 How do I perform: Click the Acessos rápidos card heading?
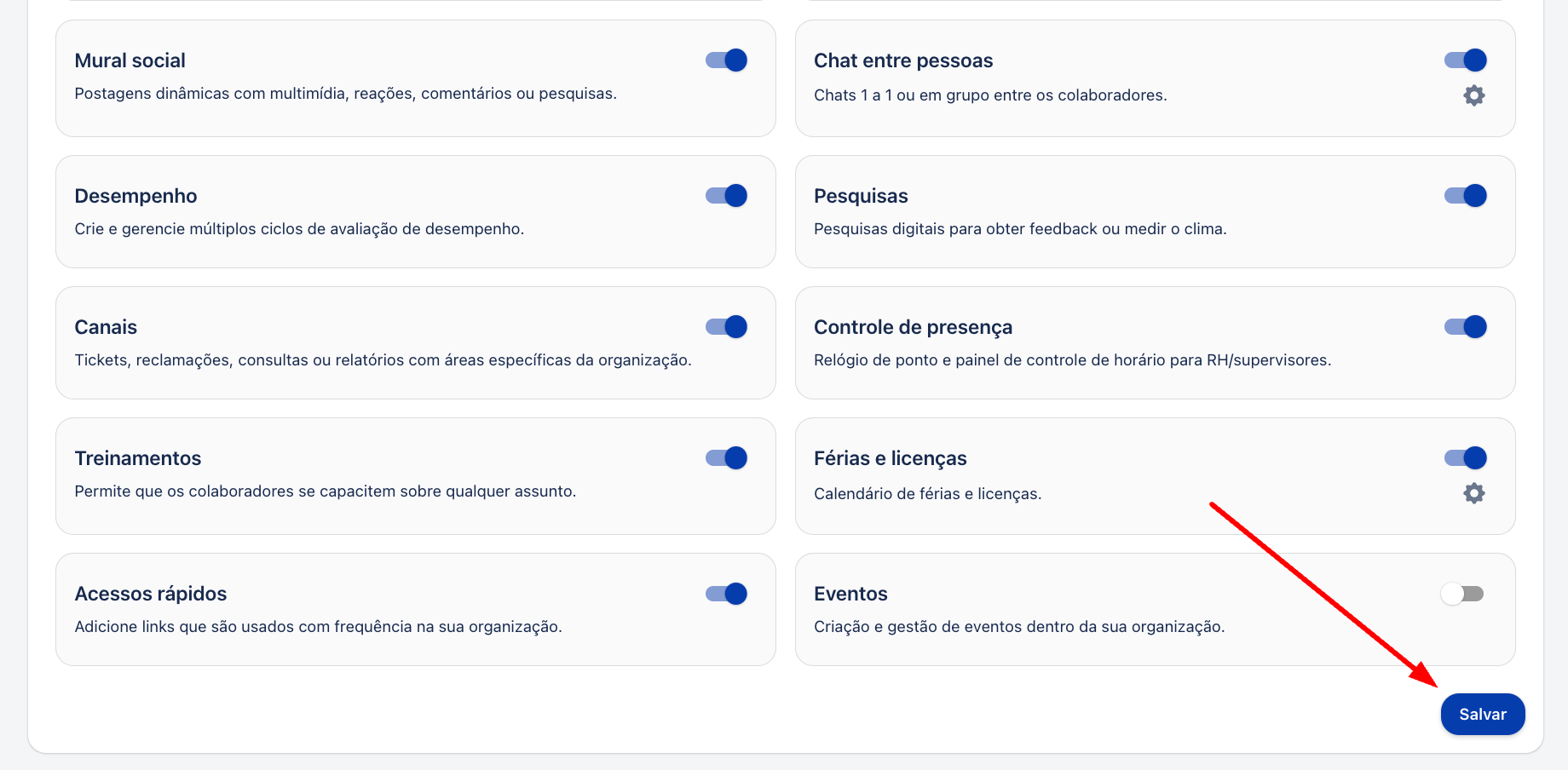(151, 594)
